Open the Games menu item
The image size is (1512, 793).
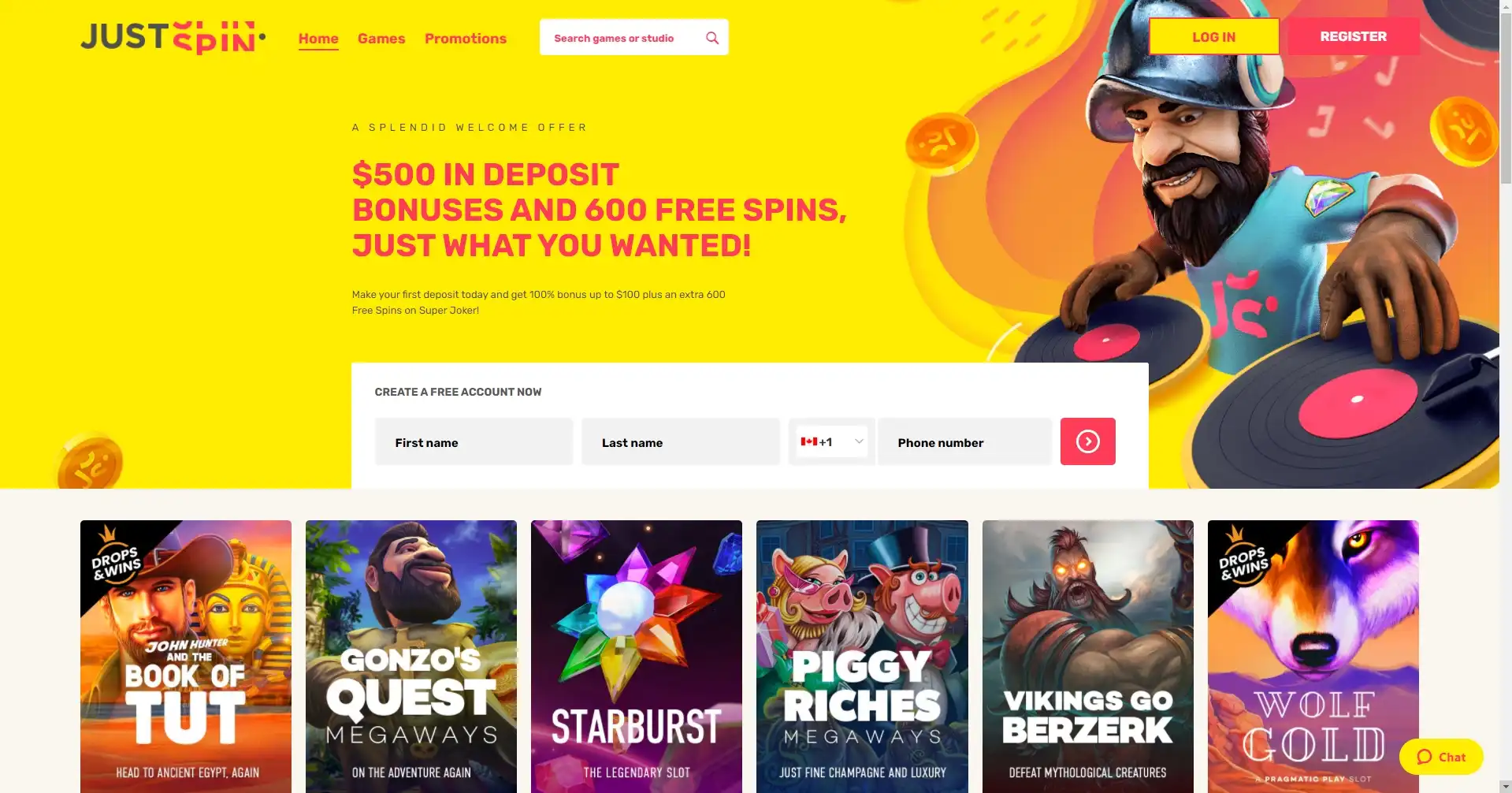coord(381,39)
